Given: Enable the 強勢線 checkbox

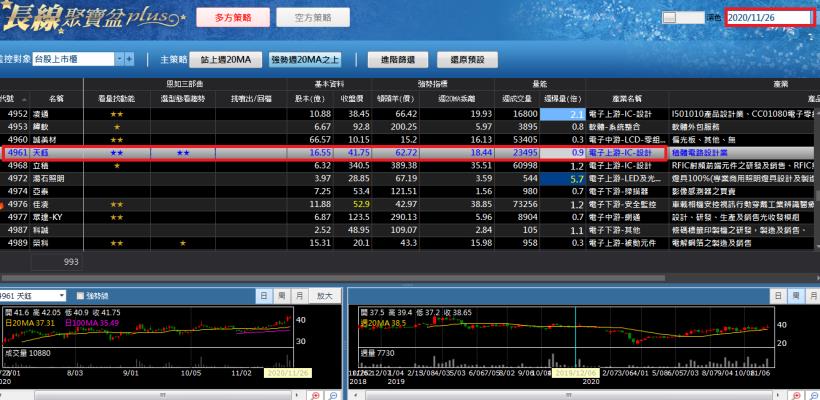Looking at the screenshot, I should 79,296.
